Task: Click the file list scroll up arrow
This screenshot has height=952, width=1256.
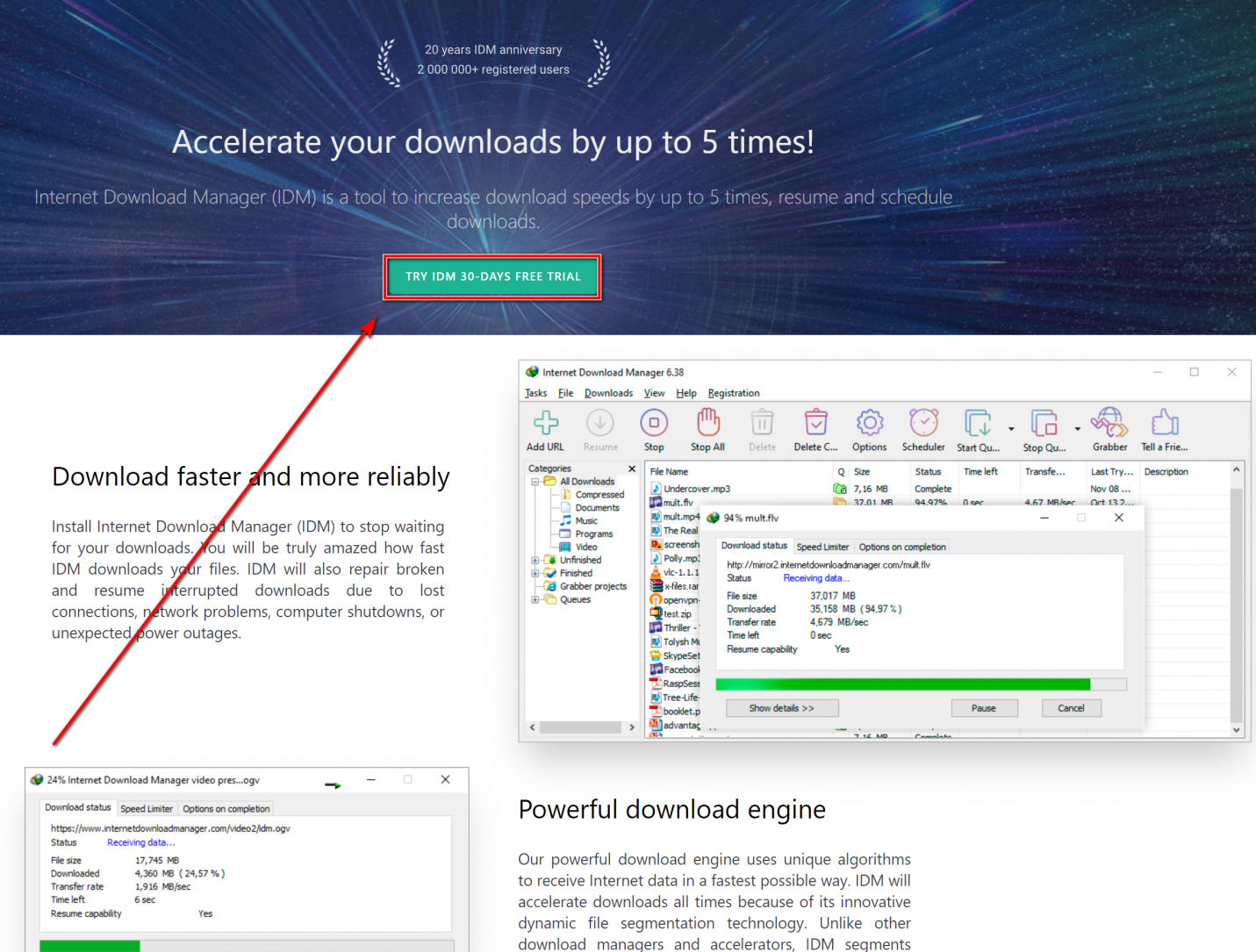Action: [1236, 469]
